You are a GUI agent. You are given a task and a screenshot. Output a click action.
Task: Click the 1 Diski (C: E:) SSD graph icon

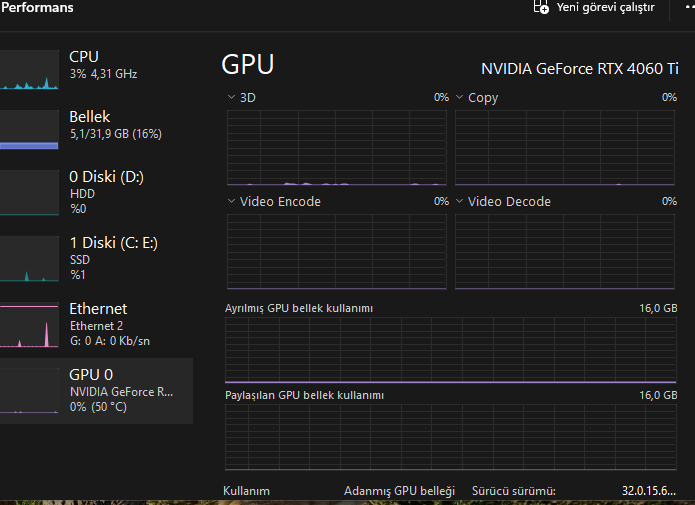click(x=29, y=260)
